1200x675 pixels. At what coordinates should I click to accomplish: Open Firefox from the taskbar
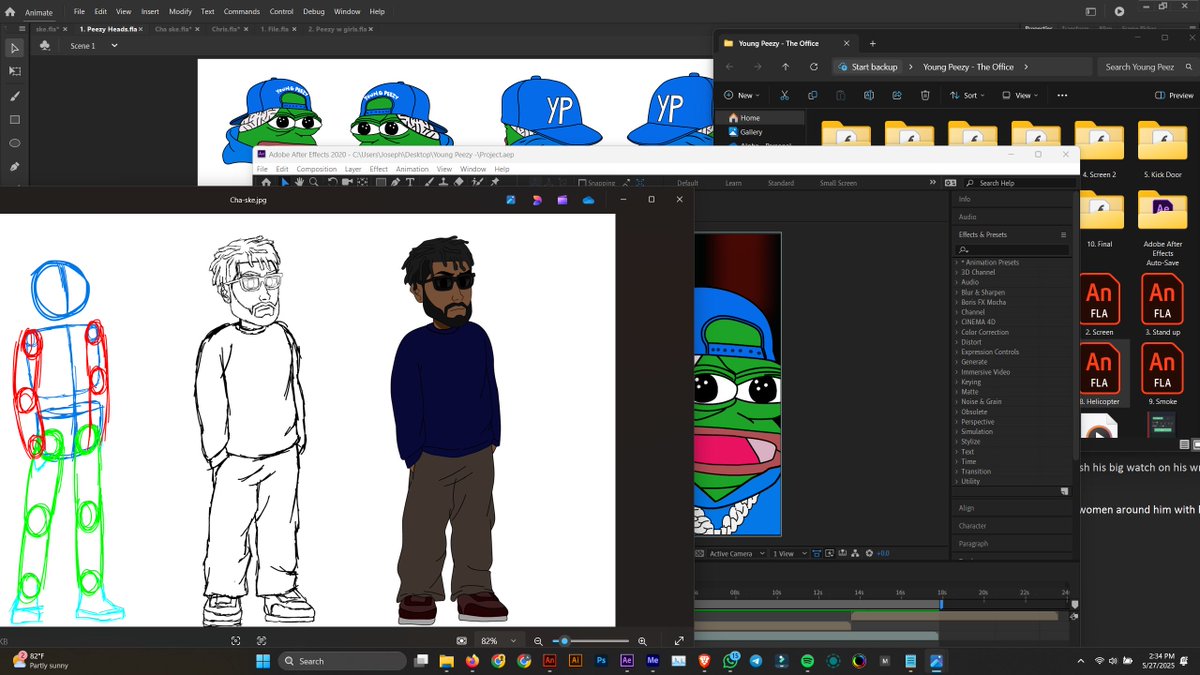pos(472,661)
